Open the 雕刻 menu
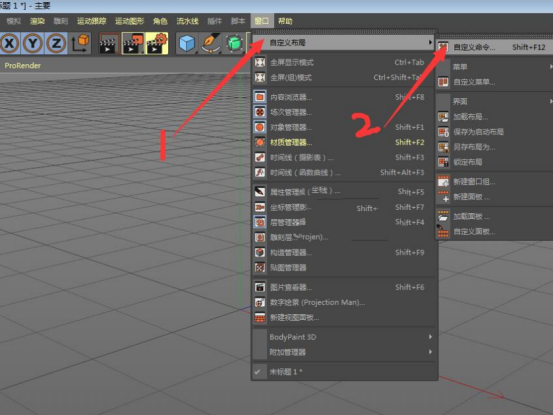The height and width of the screenshot is (415, 553). [x=61, y=21]
